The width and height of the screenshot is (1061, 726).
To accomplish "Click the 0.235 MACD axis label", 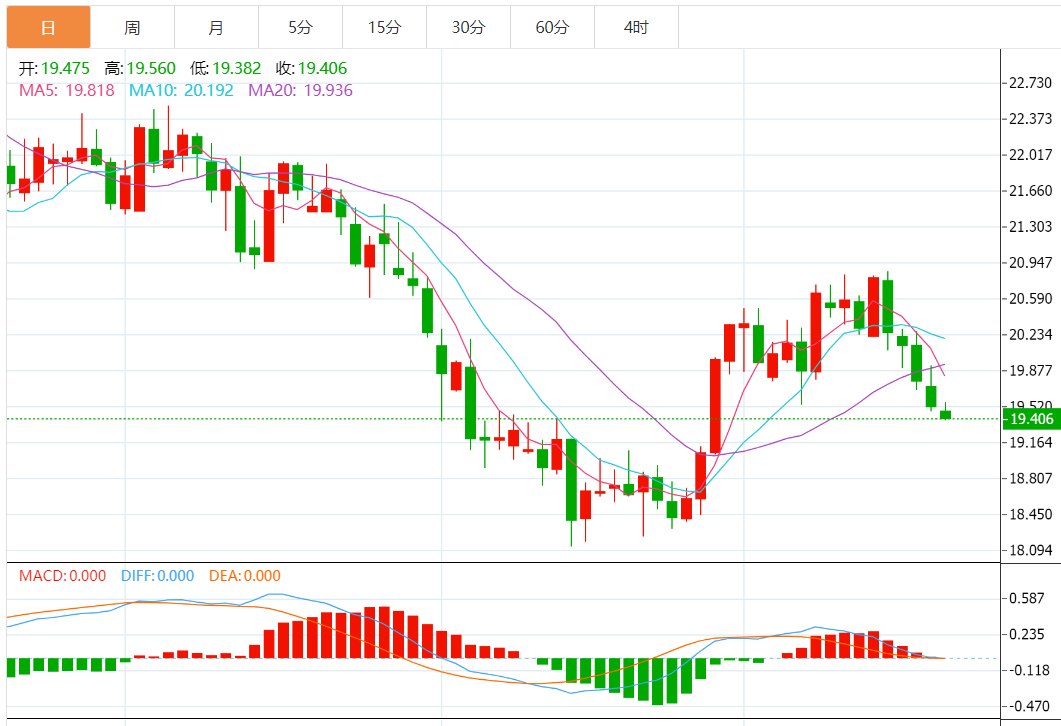I will [x=1027, y=634].
